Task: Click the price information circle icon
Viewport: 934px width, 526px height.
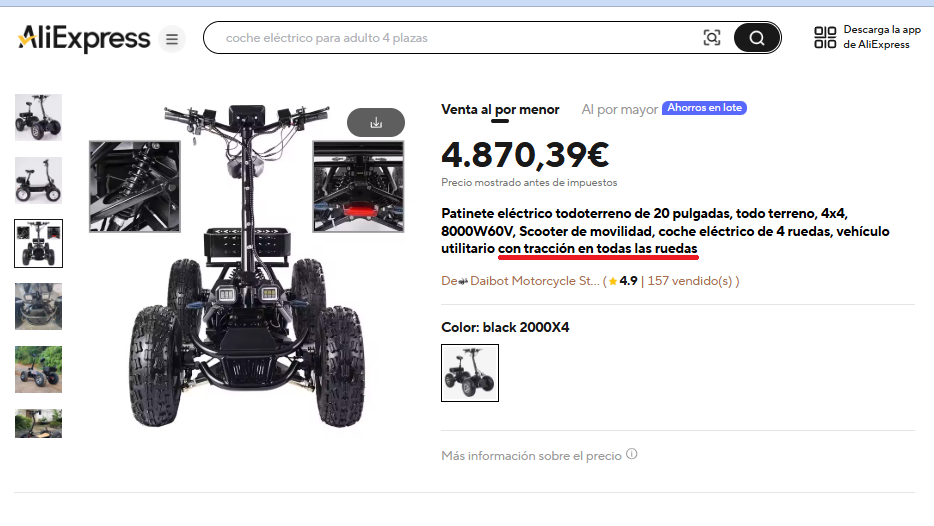Action: 632,454
